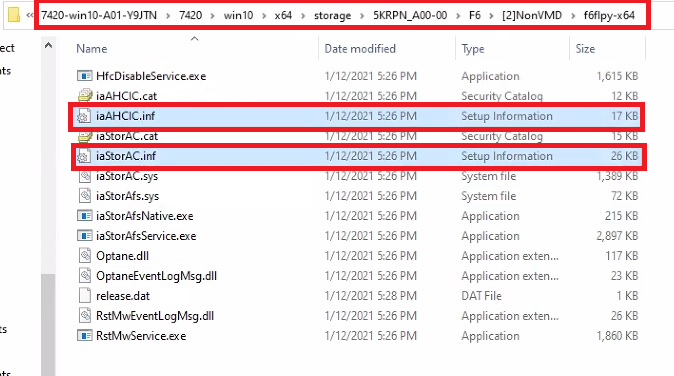This screenshot has width=674, height=376.
Task: Click the 117 KB size value
Action: click(622, 256)
